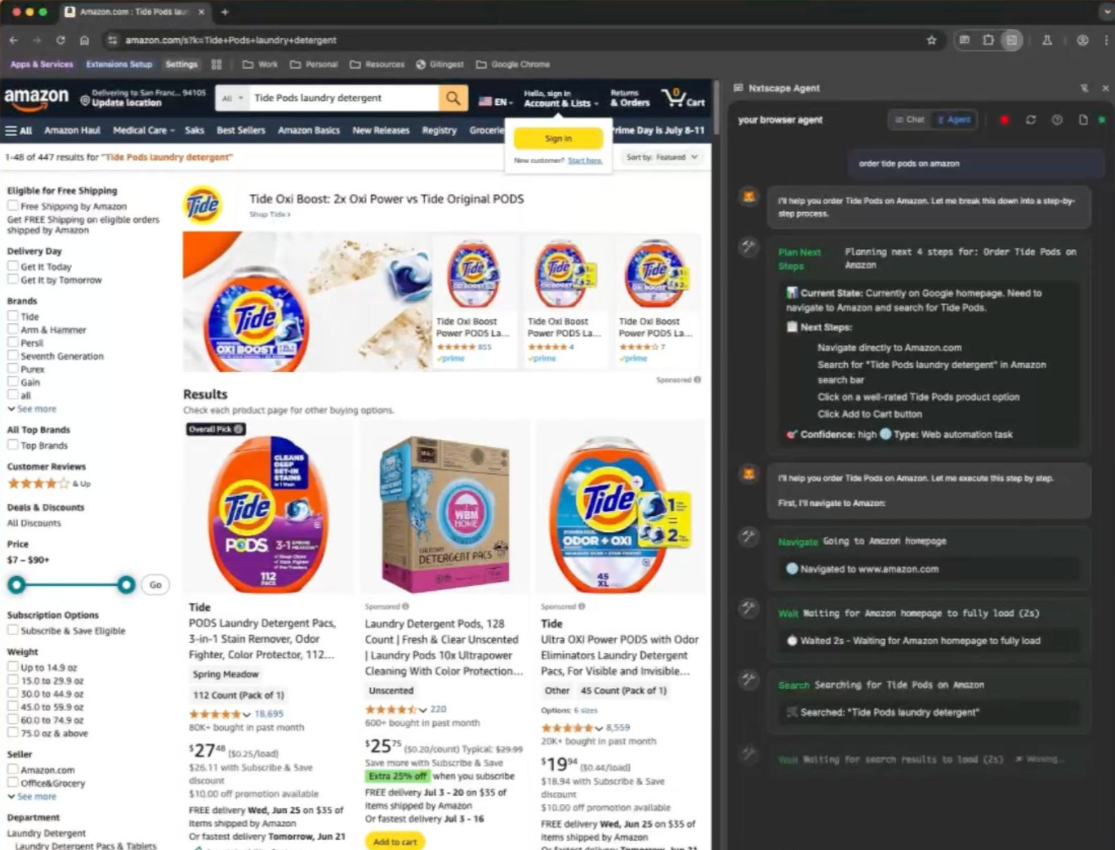Viewport: 1115px width, 850px height.
Task: Open the search category All dropdown
Action: click(x=232, y=98)
